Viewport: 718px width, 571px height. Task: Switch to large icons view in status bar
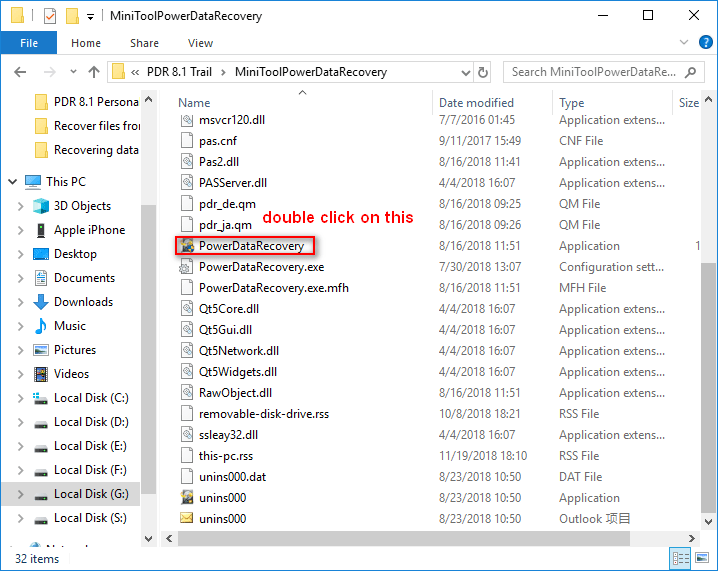click(702, 558)
